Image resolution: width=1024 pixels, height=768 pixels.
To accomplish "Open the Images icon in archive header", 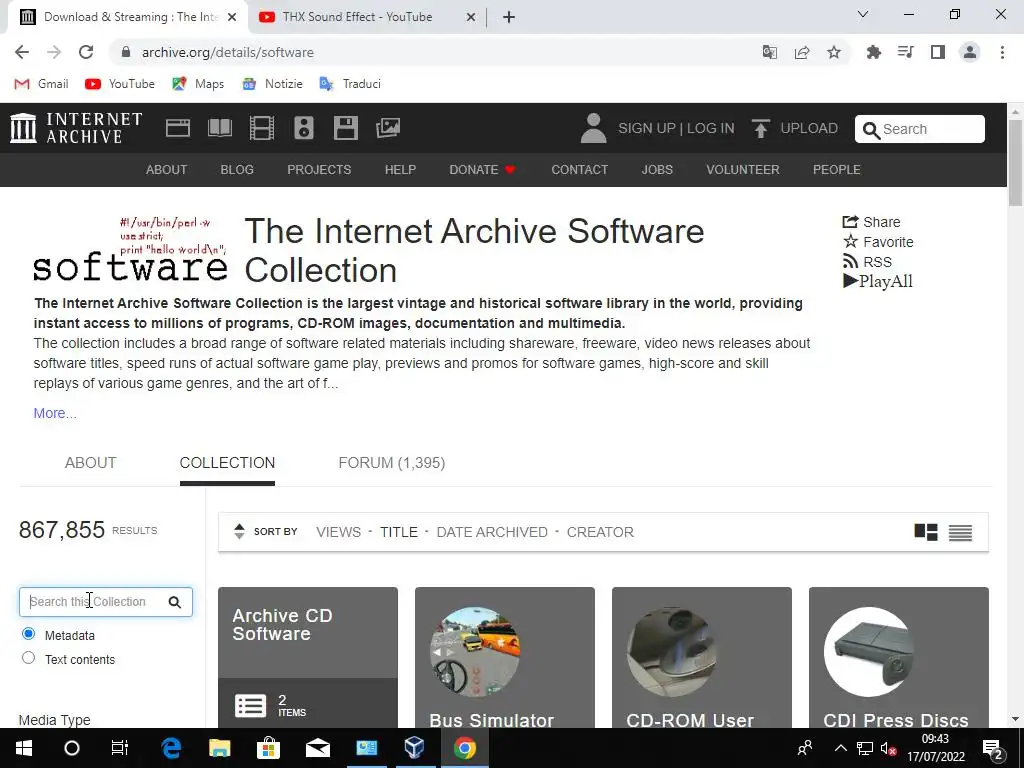I will [x=388, y=128].
